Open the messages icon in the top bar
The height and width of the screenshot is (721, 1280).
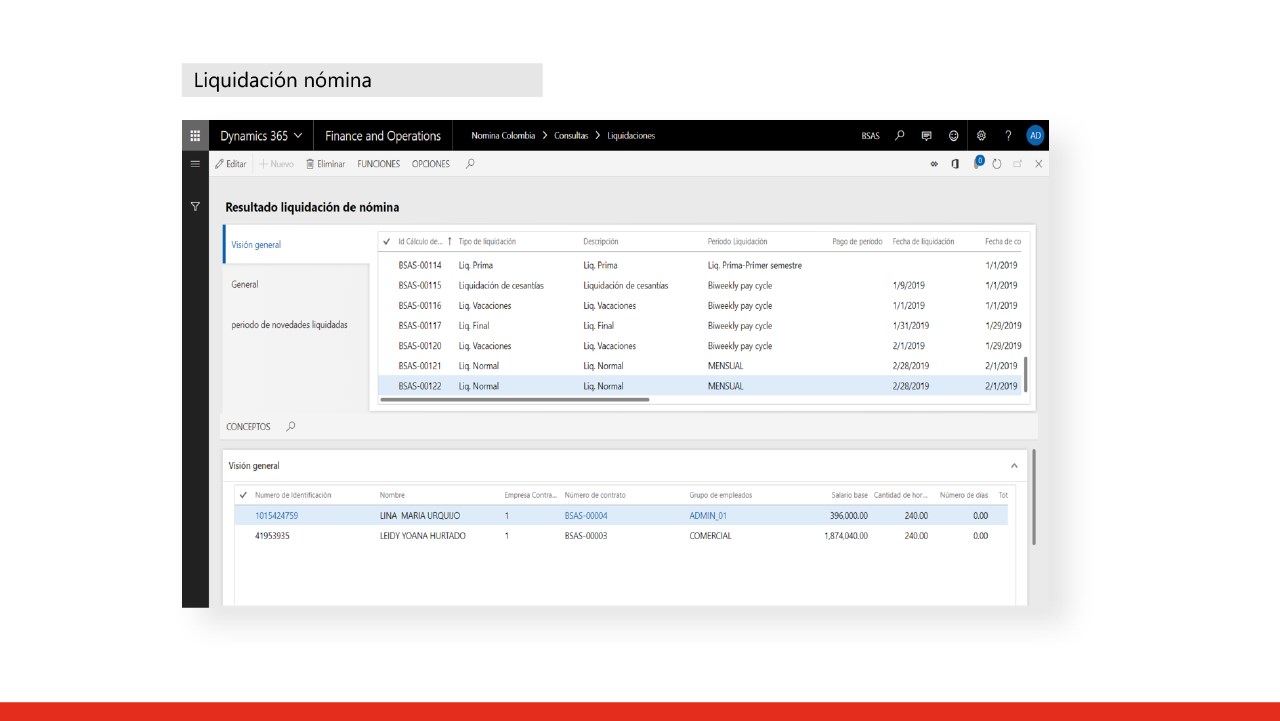click(927, 136)
